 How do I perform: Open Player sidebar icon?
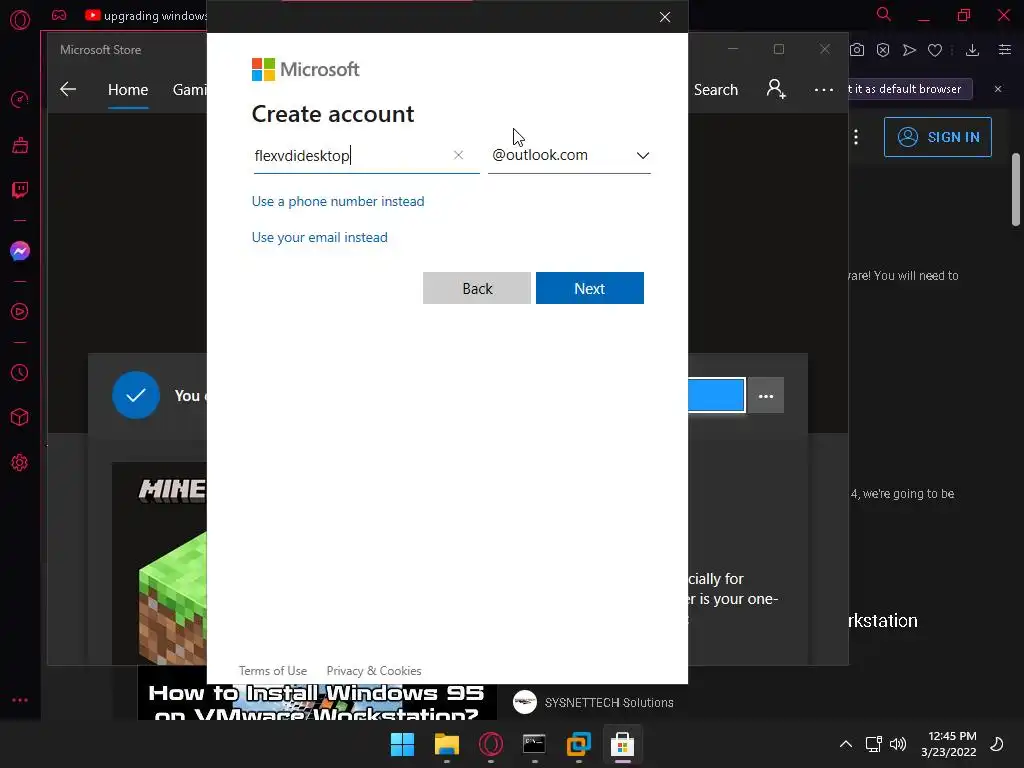point(20,312)
